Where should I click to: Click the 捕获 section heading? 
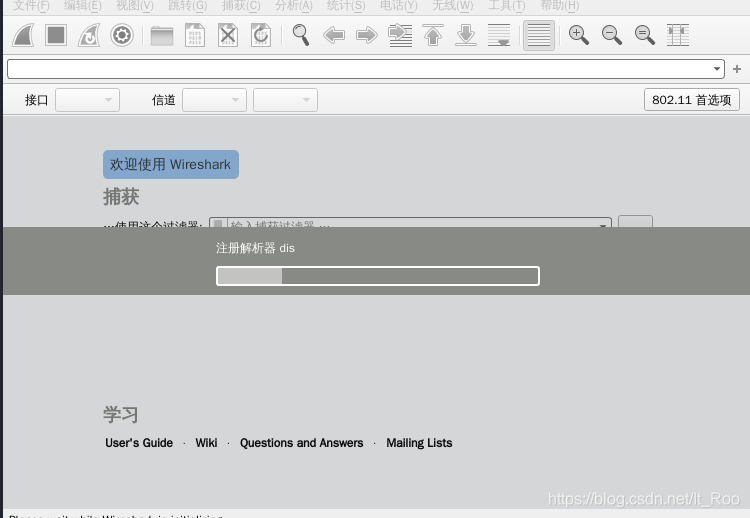point(121,197)
